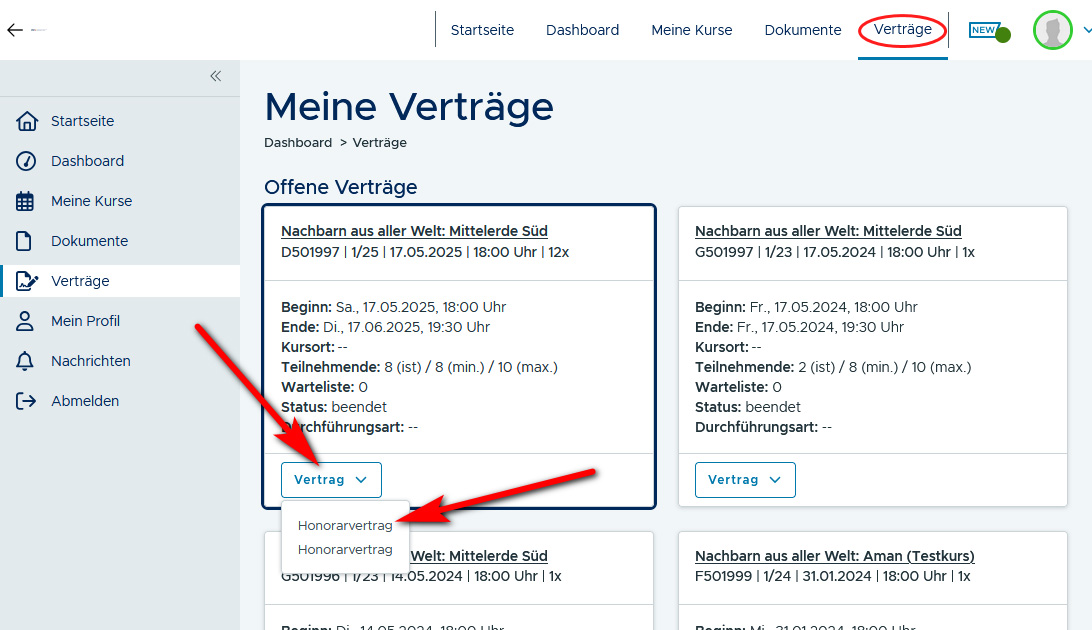1092x630 pixels.
Task: Switch to the Verträge top navigation tab
Action: coord(902,30)
